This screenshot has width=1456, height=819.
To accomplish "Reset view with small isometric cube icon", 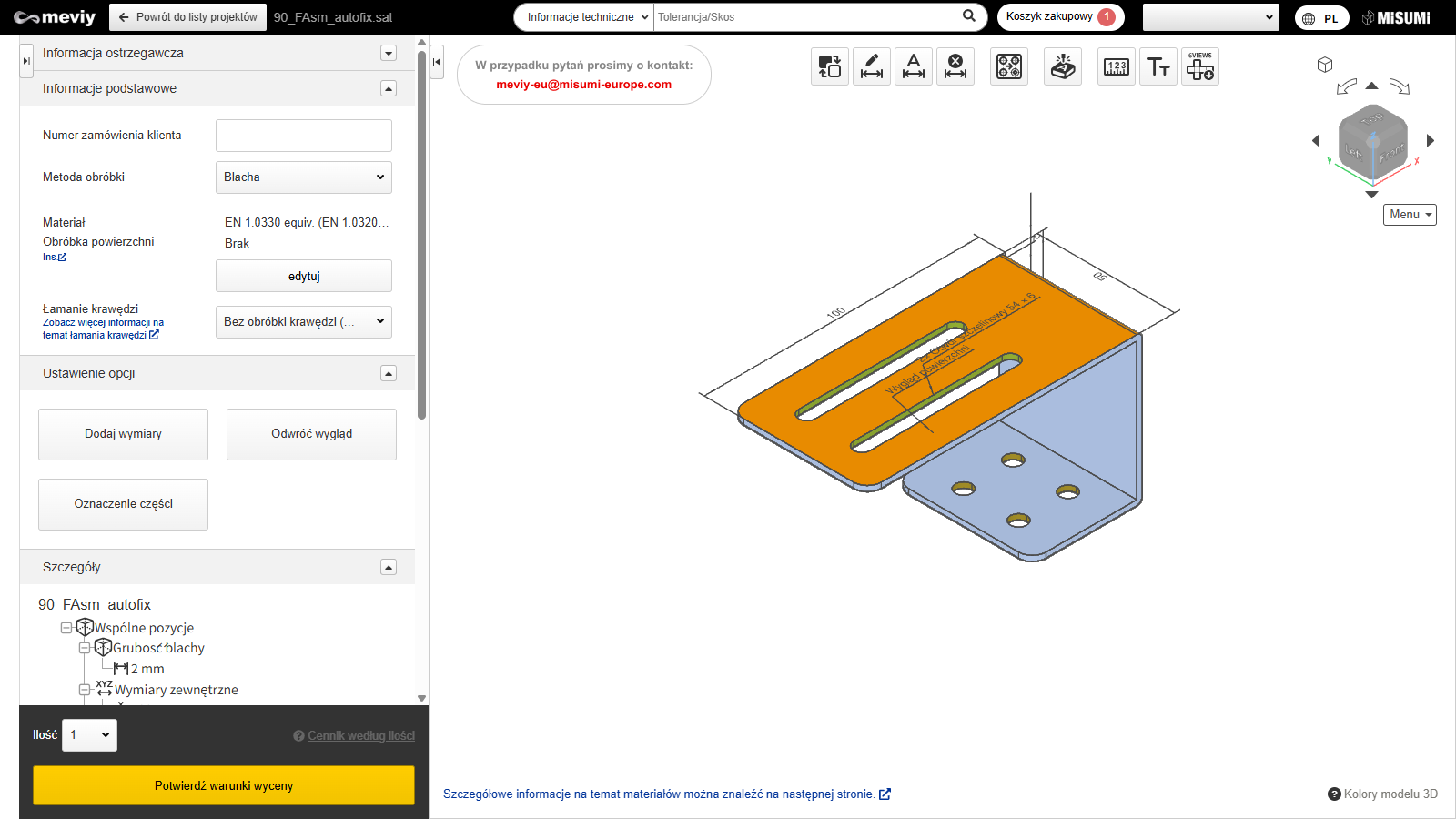I will coord(1325,65).
